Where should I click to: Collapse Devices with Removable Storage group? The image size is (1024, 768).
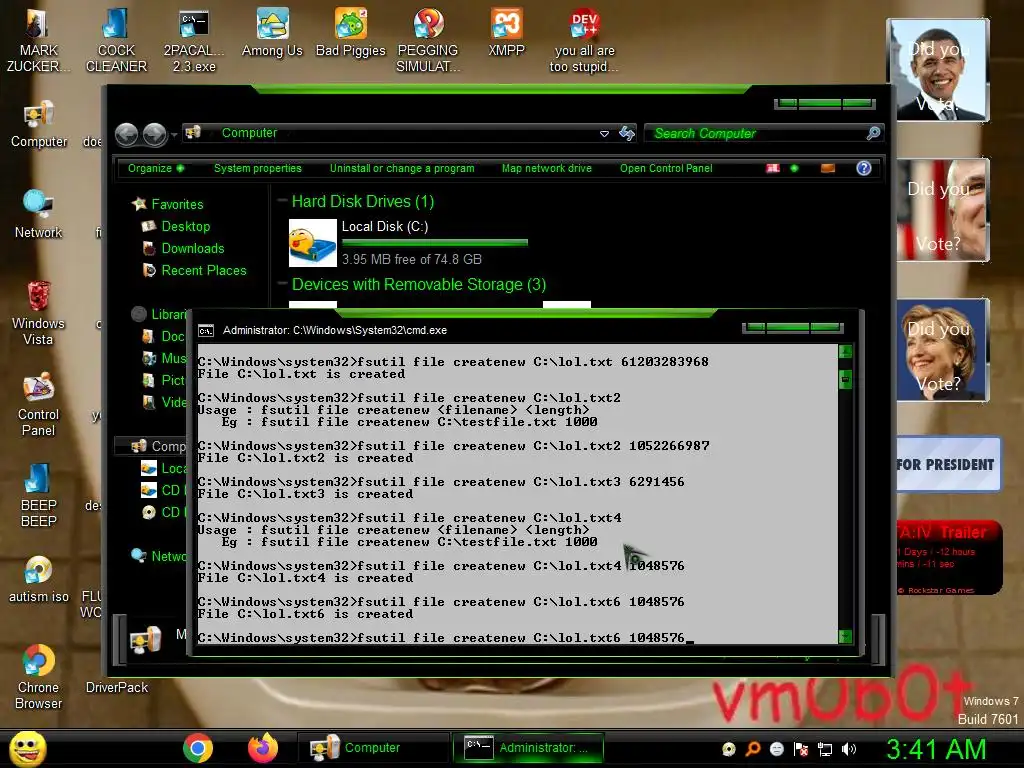point(283,283)
